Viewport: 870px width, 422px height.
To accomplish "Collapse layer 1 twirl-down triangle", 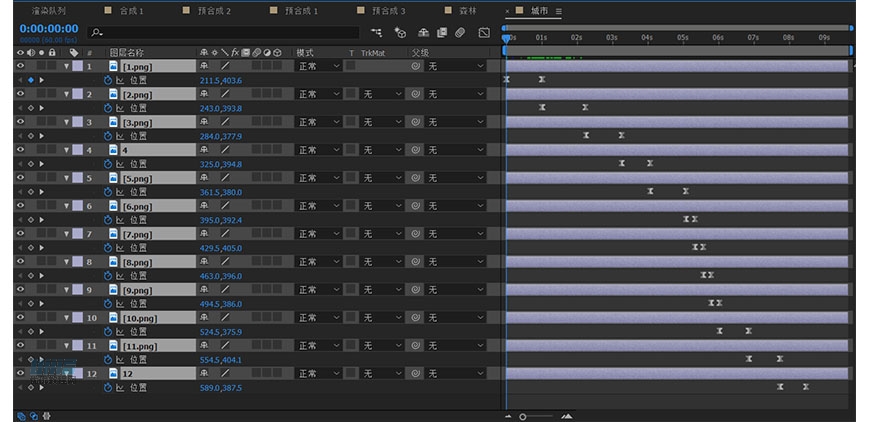I will [x=67, y=66].
